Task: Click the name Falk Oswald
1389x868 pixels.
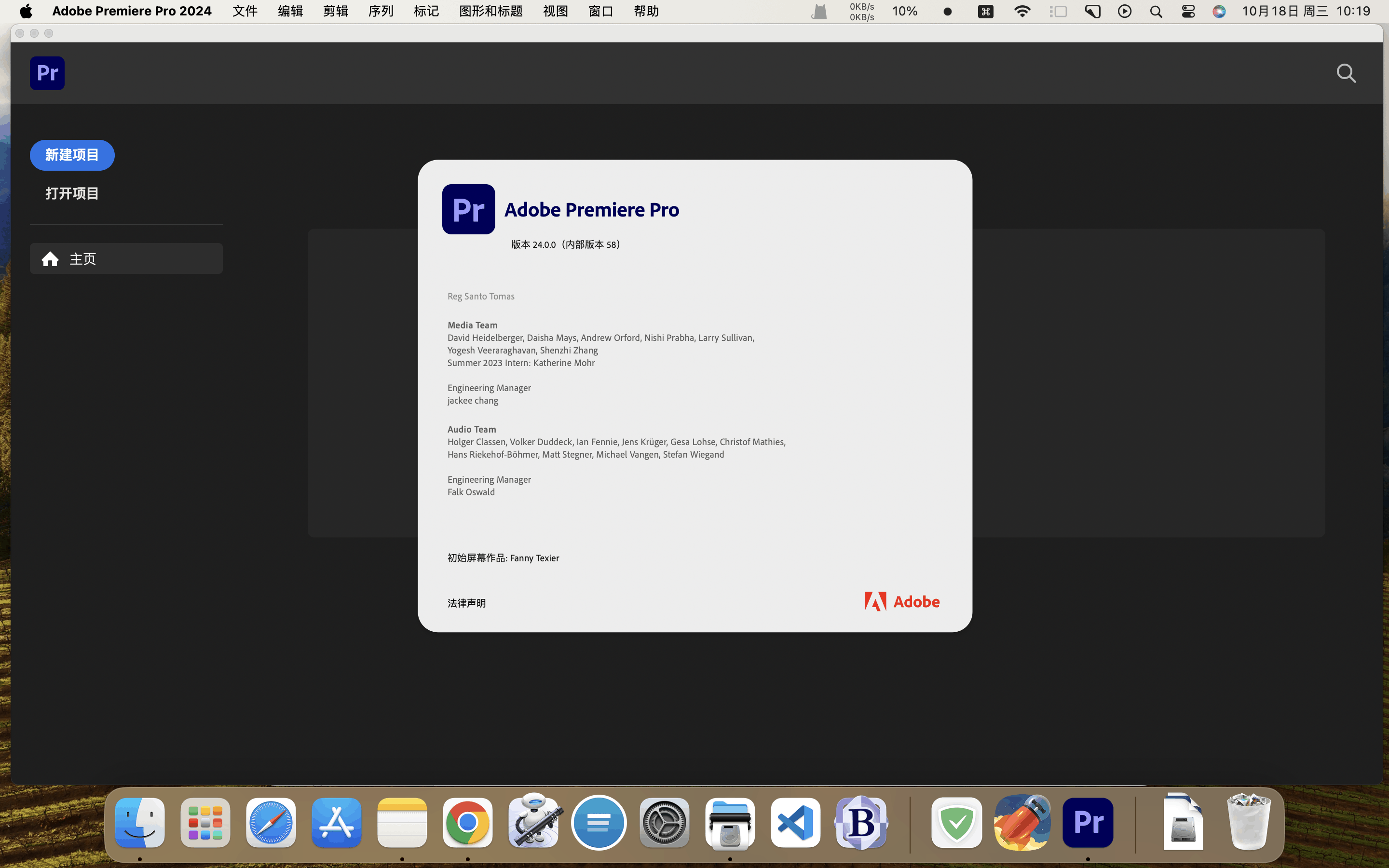Action: click(471, 492)
